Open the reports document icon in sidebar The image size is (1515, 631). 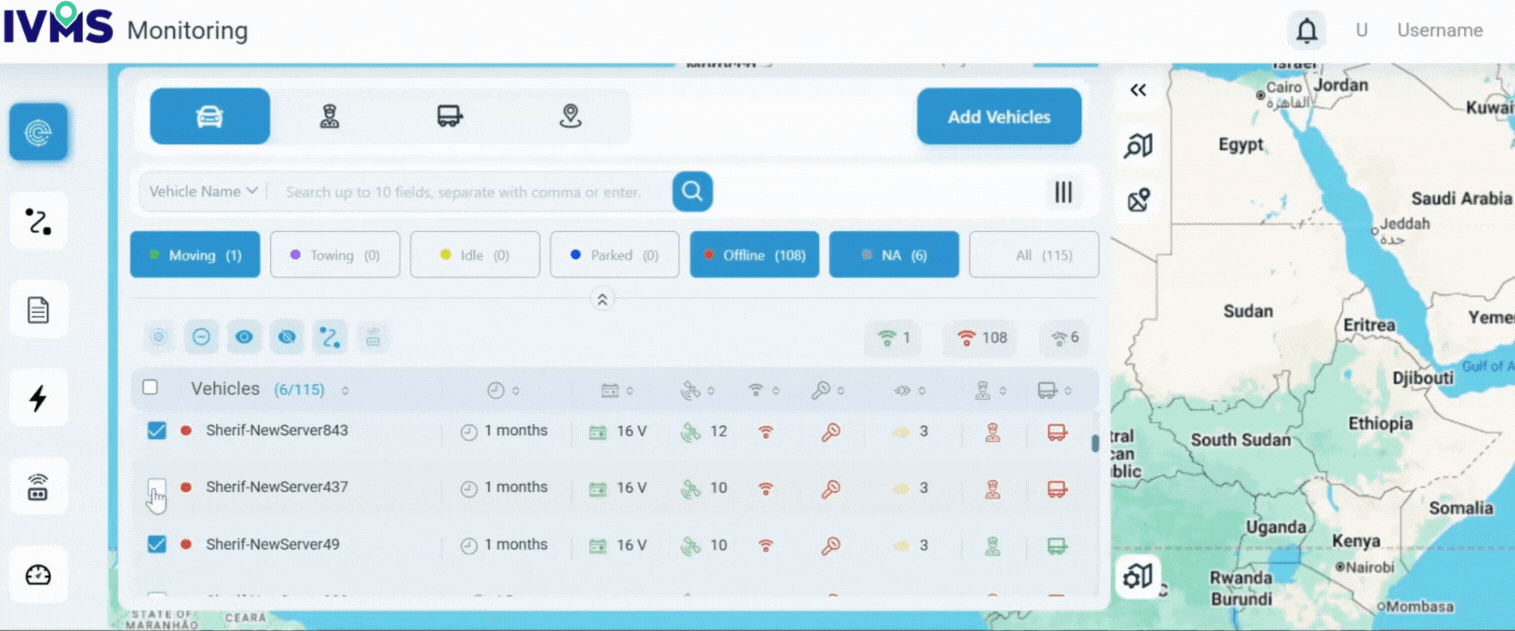click(x=38, y=310)
